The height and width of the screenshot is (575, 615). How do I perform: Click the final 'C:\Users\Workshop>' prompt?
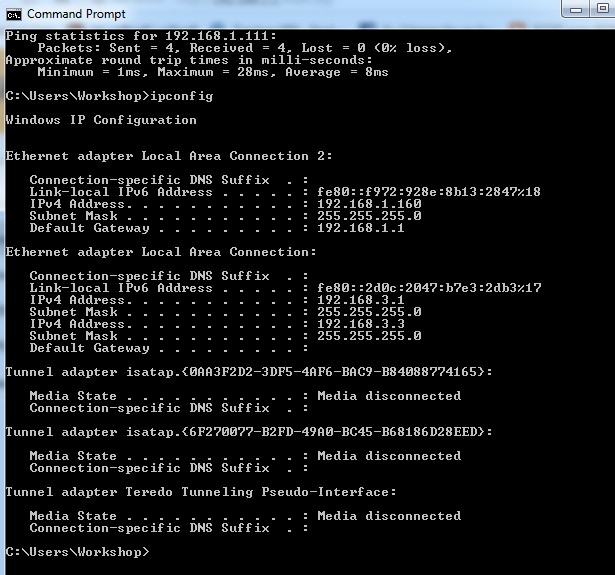click(77, 552)
